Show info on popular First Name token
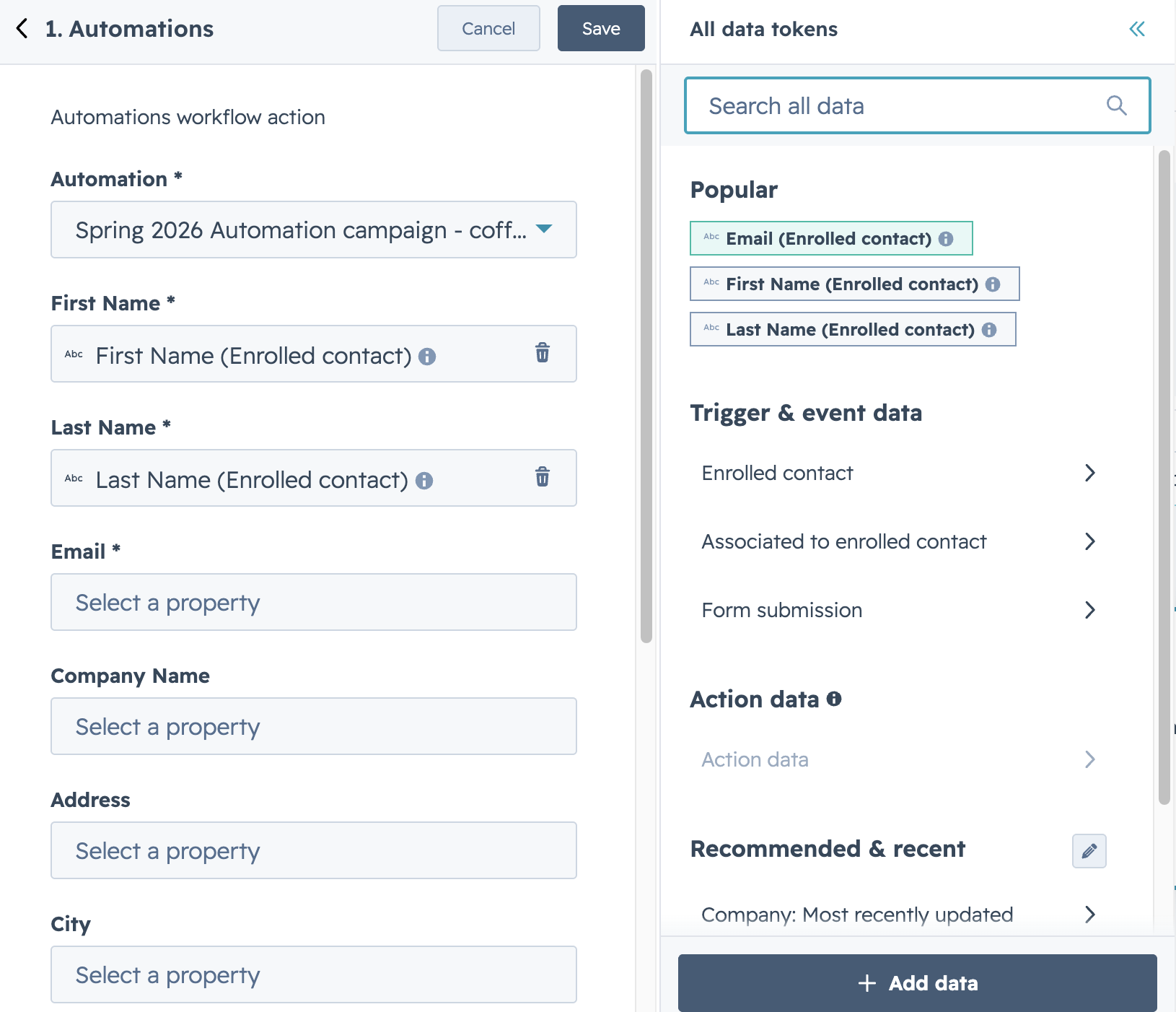 click(x=993, y=284)
